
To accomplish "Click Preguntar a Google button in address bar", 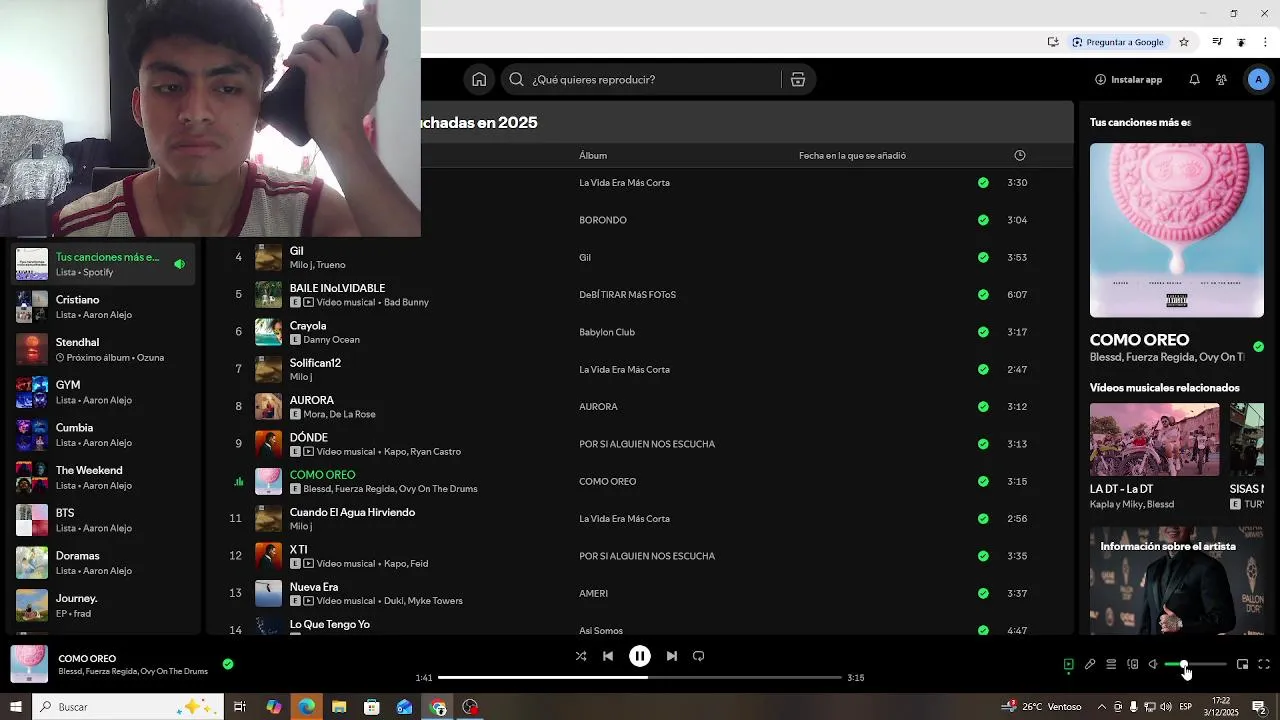I will [1118, 42].
